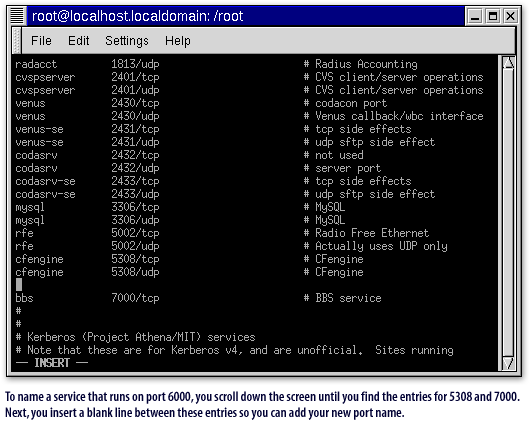Click 'venus-se' on the 2431/udp line
The height and width of the screenshot is (445, 530).
point(39,142)
